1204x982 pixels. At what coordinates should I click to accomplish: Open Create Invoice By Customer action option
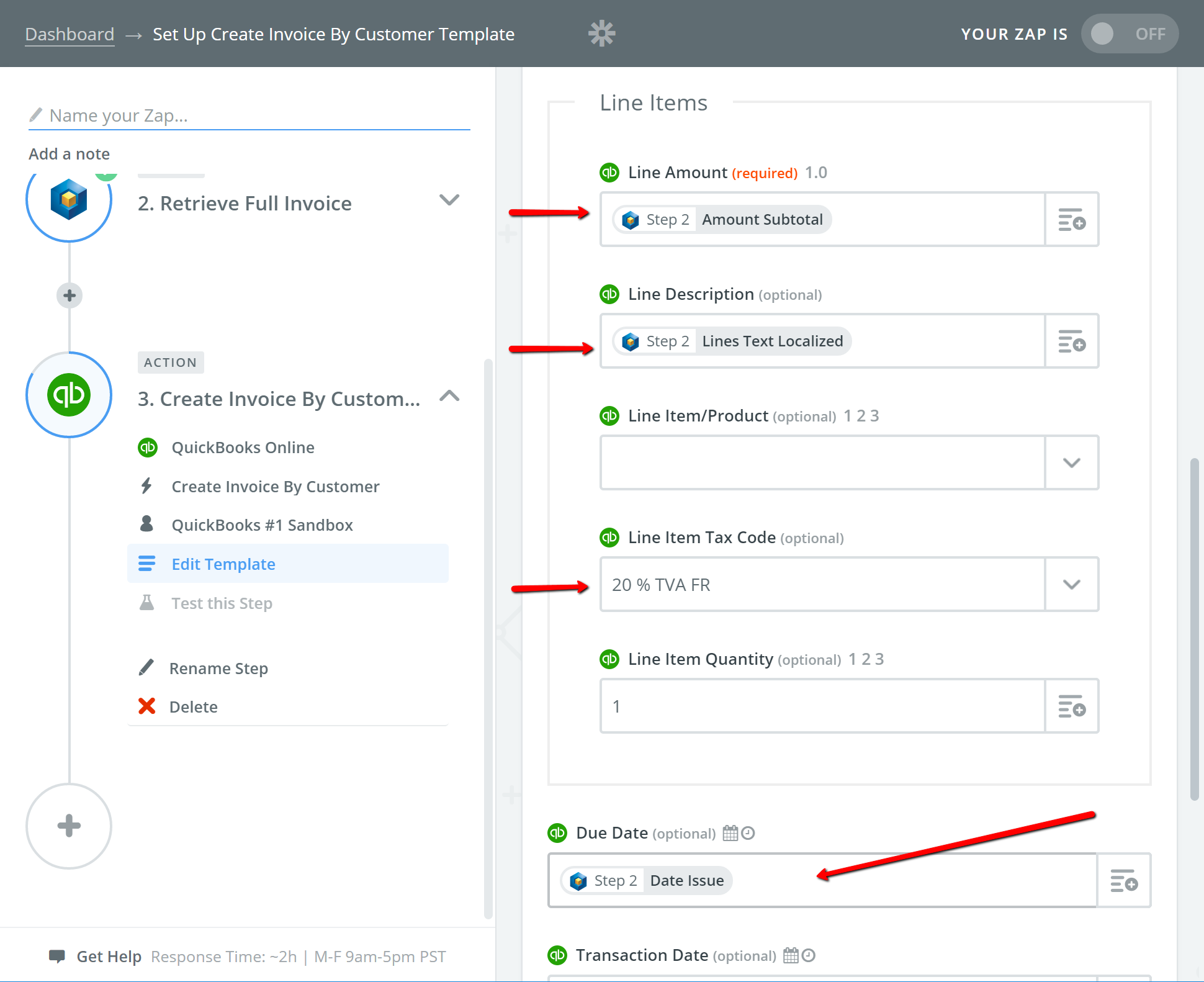click(x=276, y=487)
